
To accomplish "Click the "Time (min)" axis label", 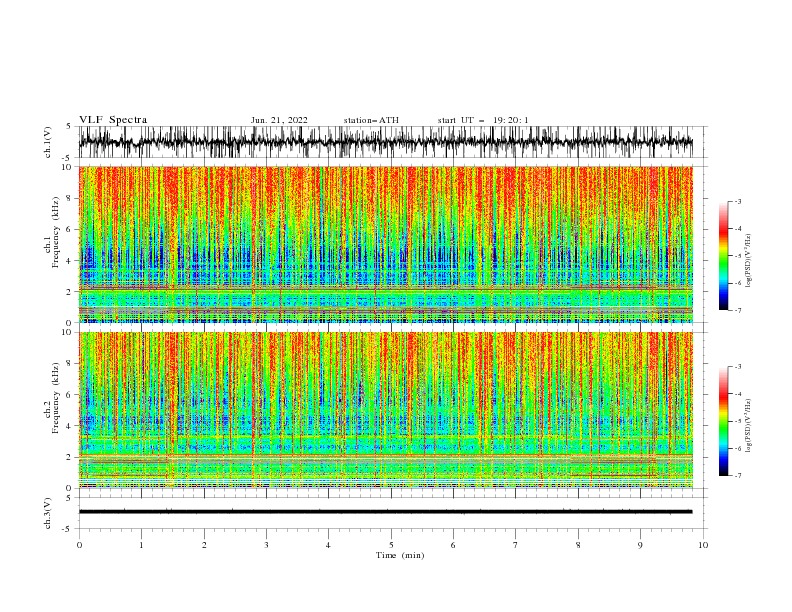I will pyautogui.click(x=400, y=555).
